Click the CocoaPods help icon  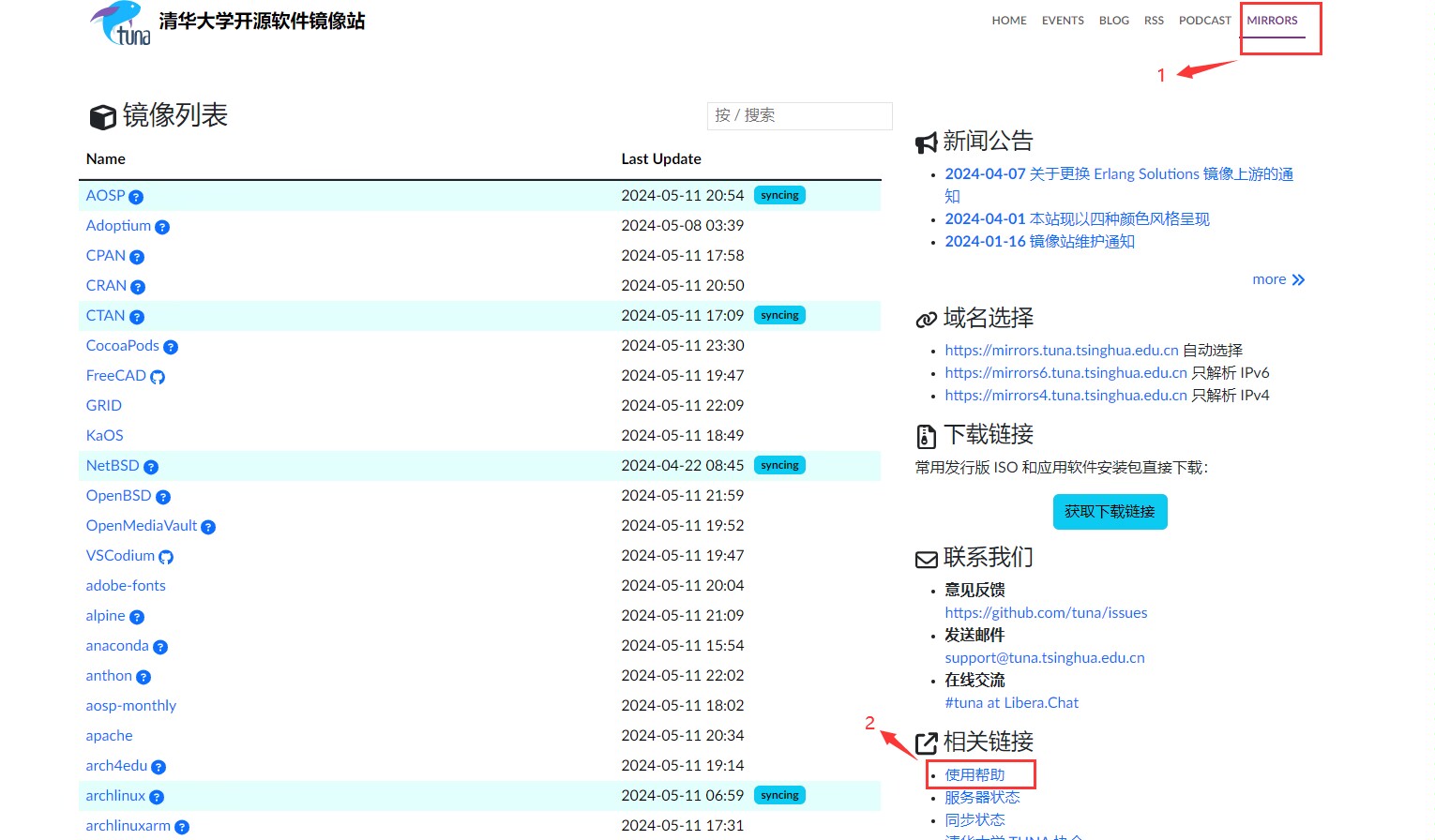(171, 347)
